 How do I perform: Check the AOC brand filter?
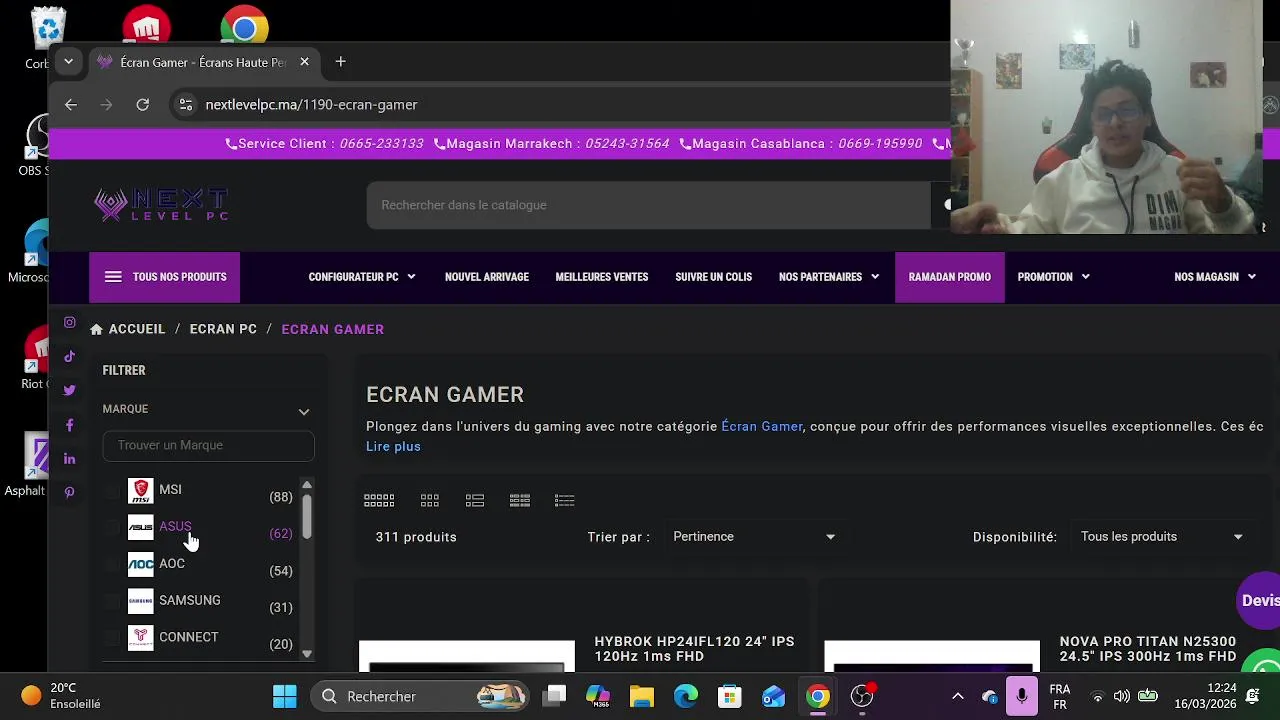pos(112,564)
